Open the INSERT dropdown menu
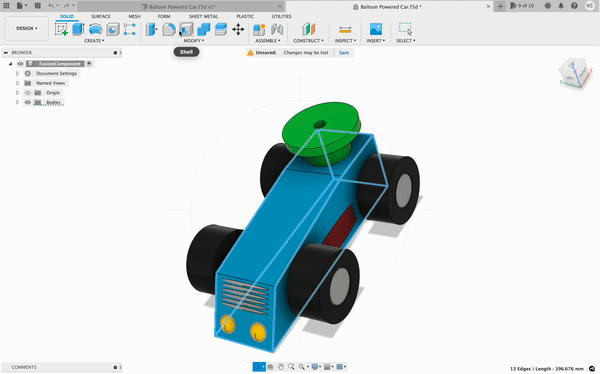 coord(376,41)
